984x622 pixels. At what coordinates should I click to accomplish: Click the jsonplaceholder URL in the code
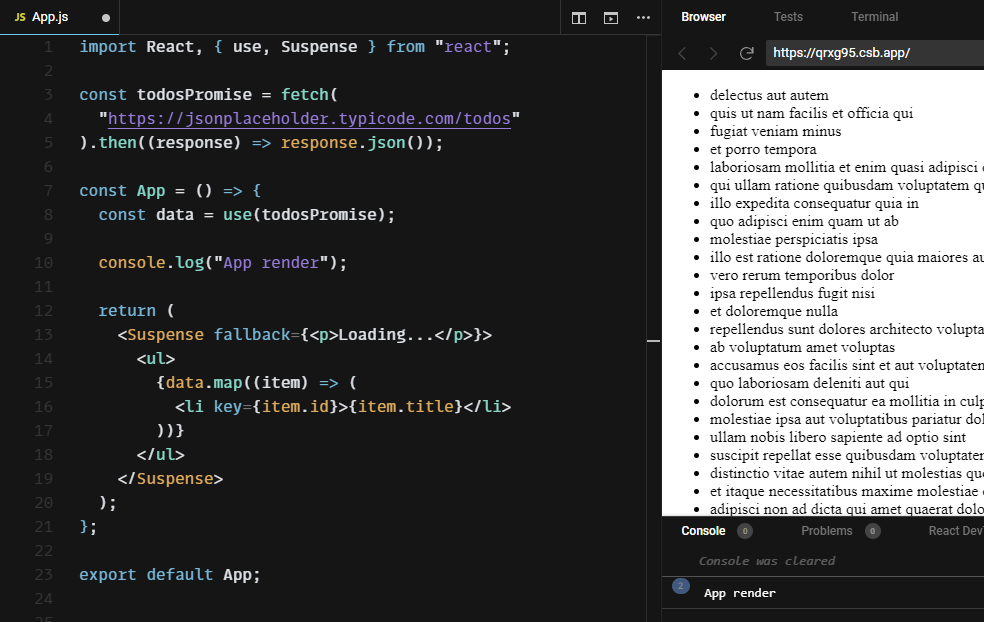coord(311,118)
